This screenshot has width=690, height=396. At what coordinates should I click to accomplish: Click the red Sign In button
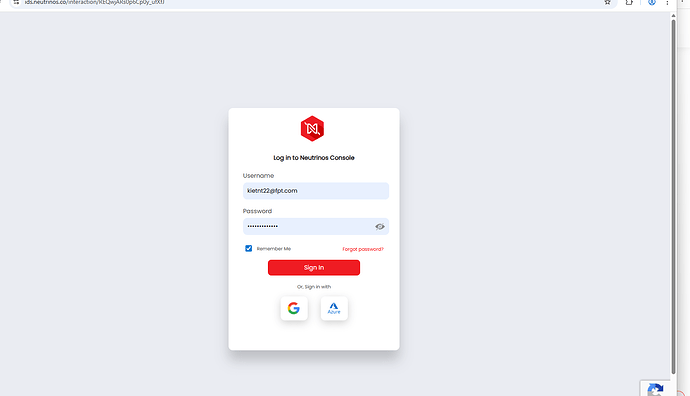click(314, 268)
